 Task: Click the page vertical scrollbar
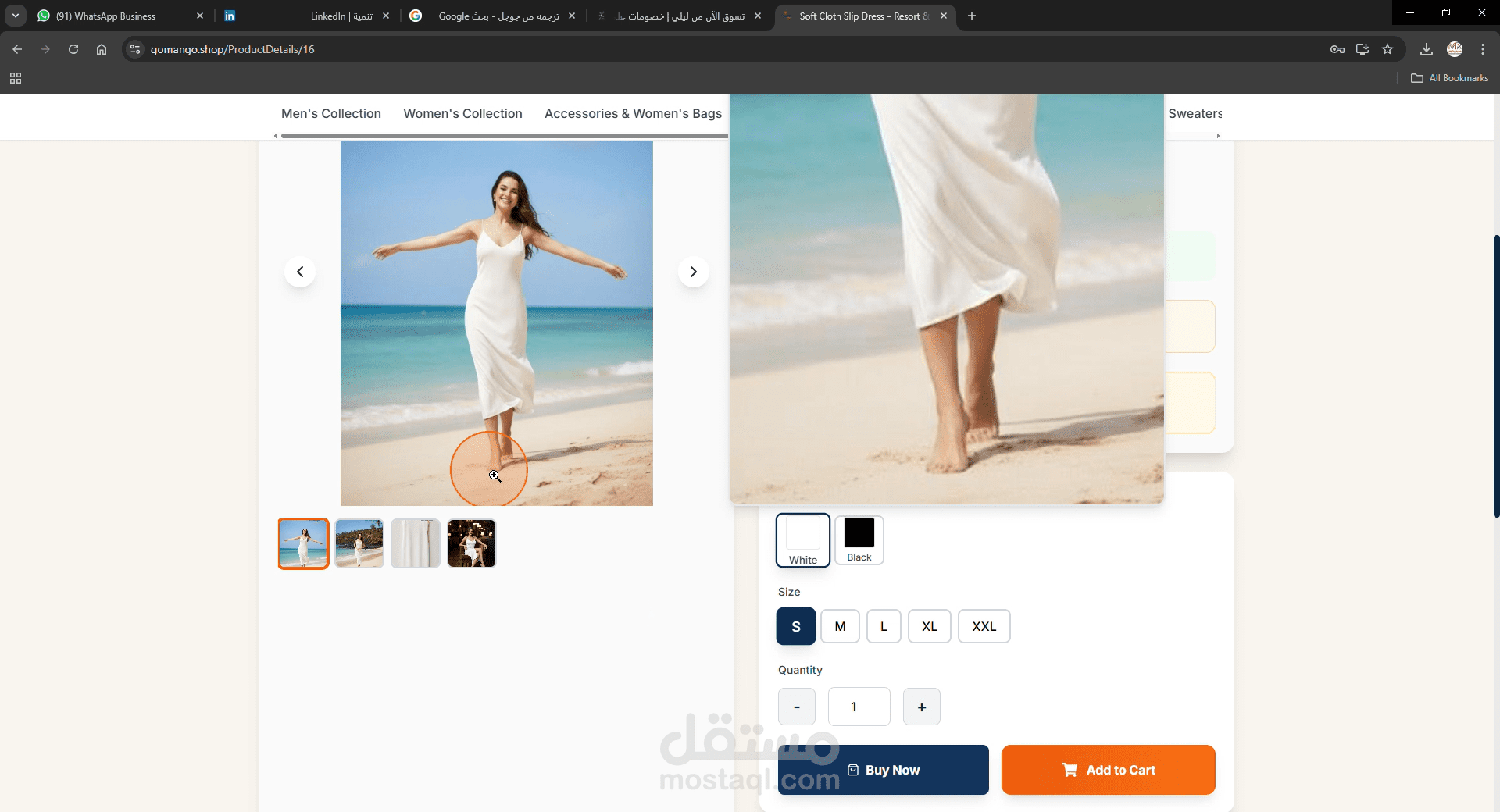click(1496, 375)
